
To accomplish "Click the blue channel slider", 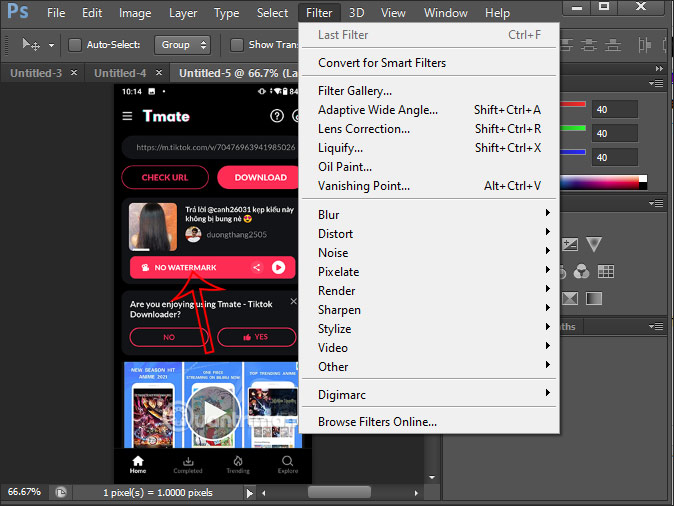I will click(573, 152).
